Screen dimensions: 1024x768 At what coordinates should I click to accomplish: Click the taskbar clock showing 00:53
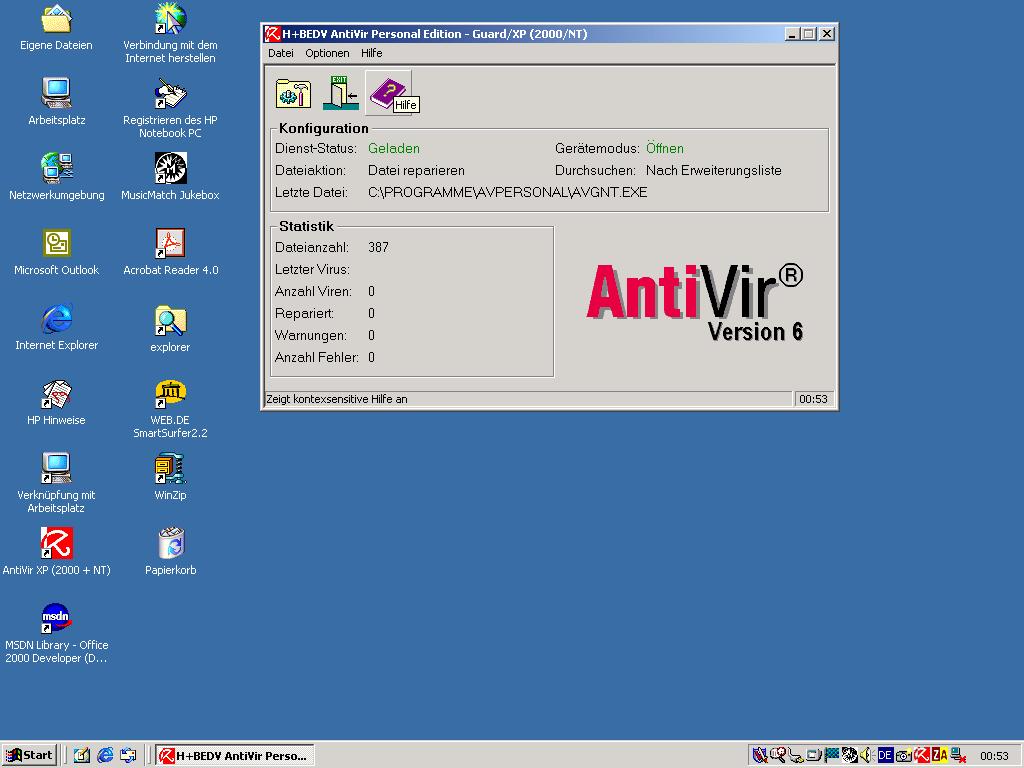994,756
